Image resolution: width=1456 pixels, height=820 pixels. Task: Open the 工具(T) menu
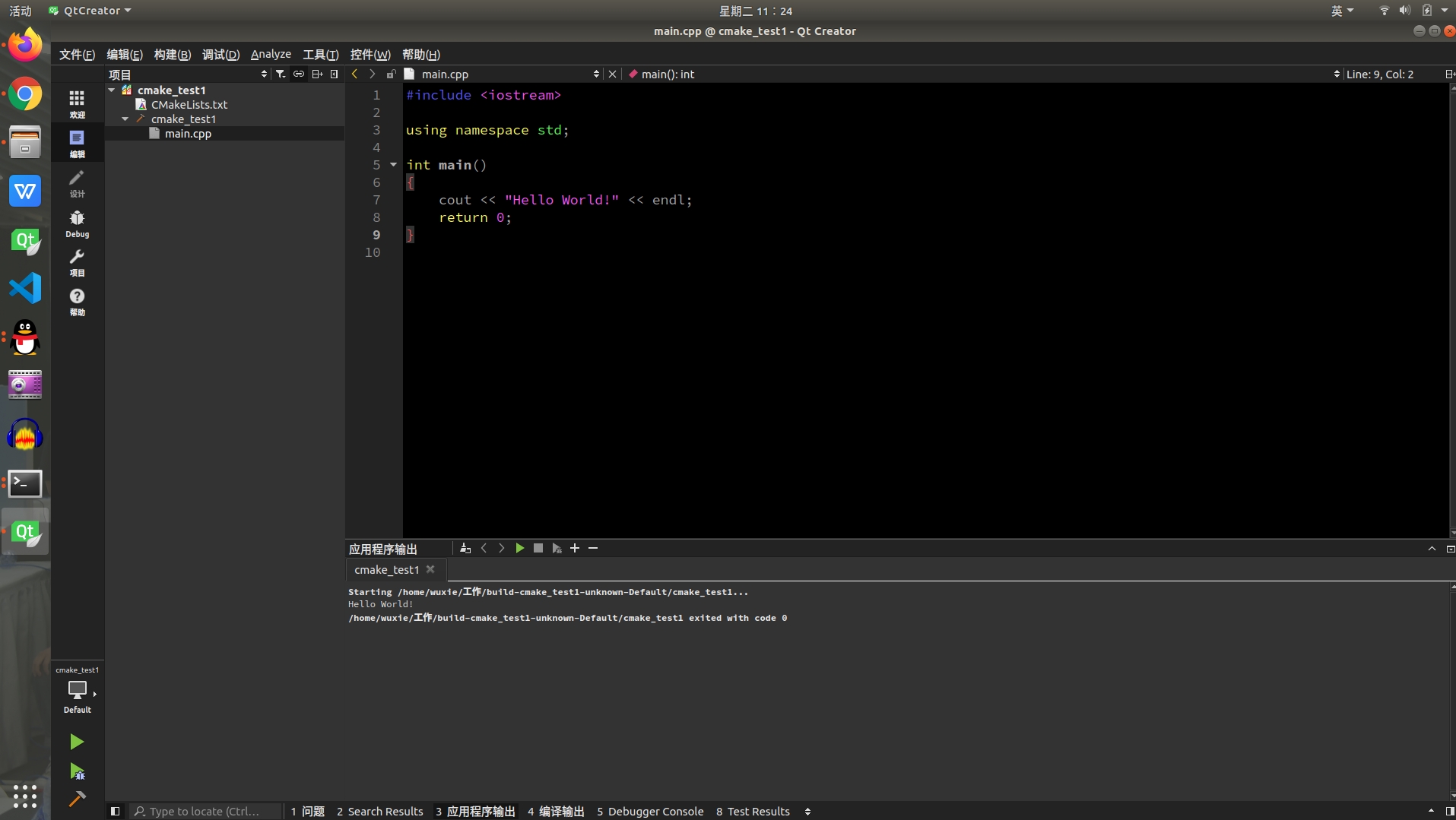(320, 54)
